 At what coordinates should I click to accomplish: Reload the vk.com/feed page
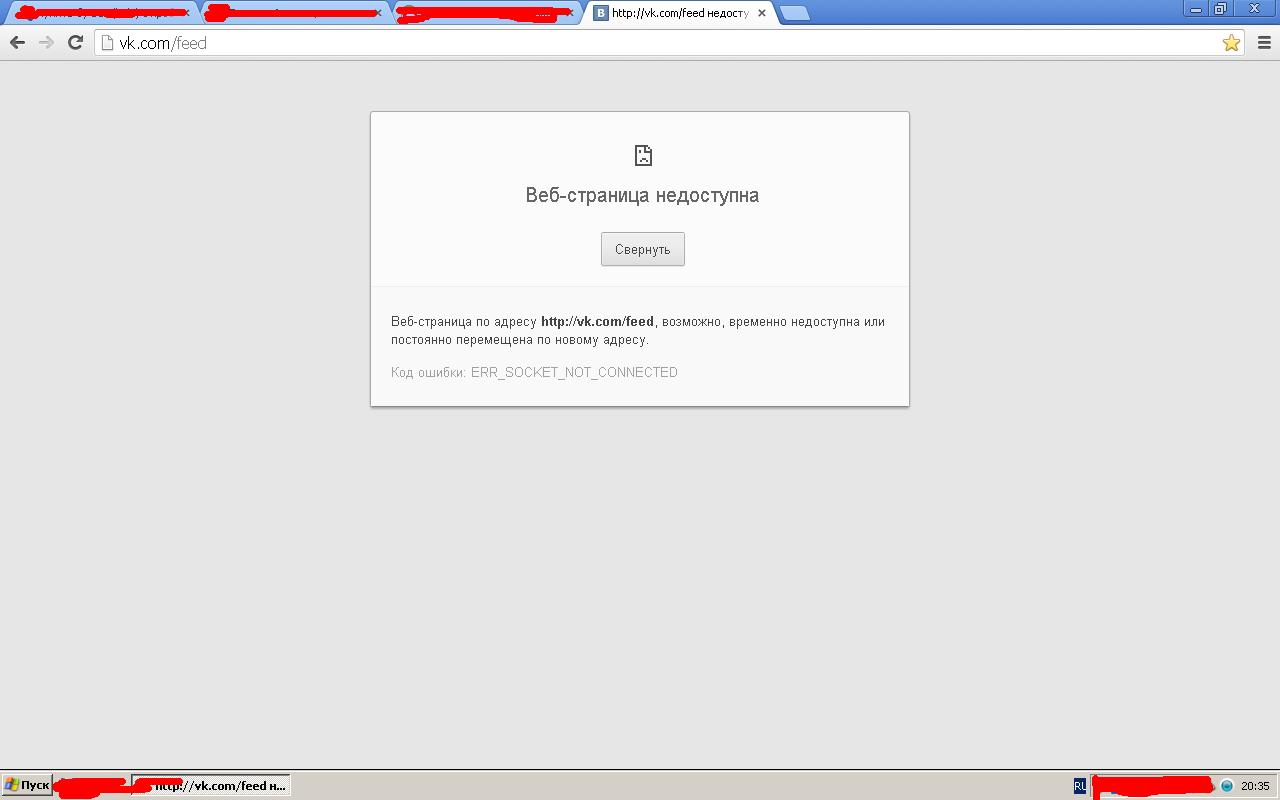75,42
